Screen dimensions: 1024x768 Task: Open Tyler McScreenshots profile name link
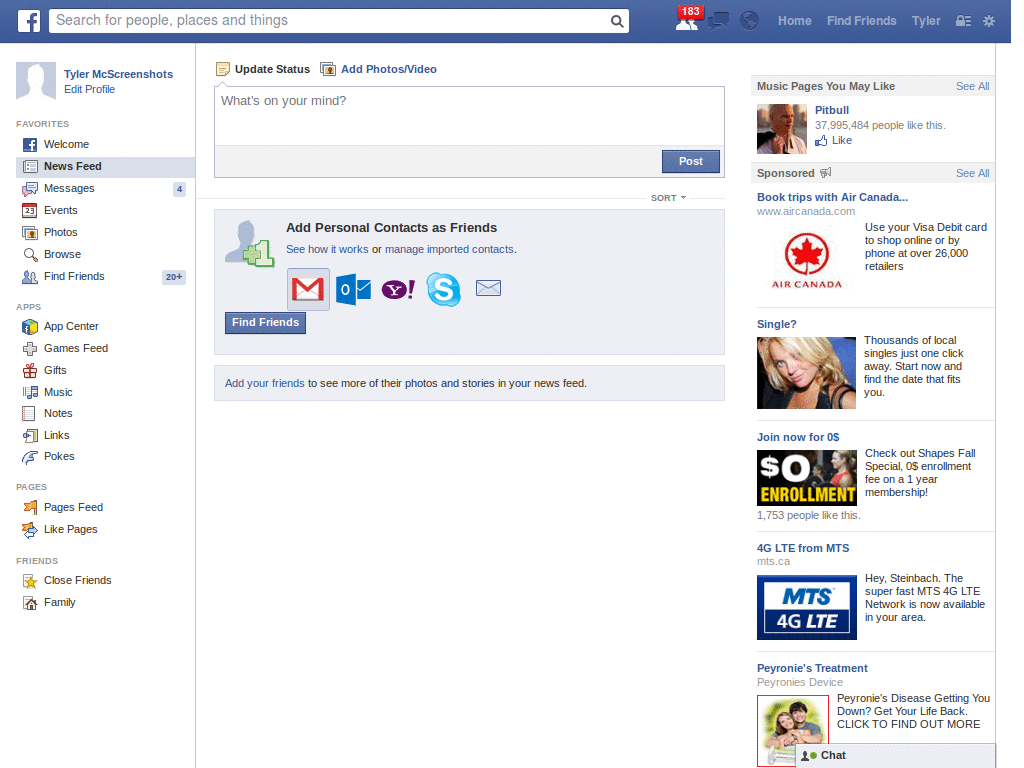tap(118, 74)
